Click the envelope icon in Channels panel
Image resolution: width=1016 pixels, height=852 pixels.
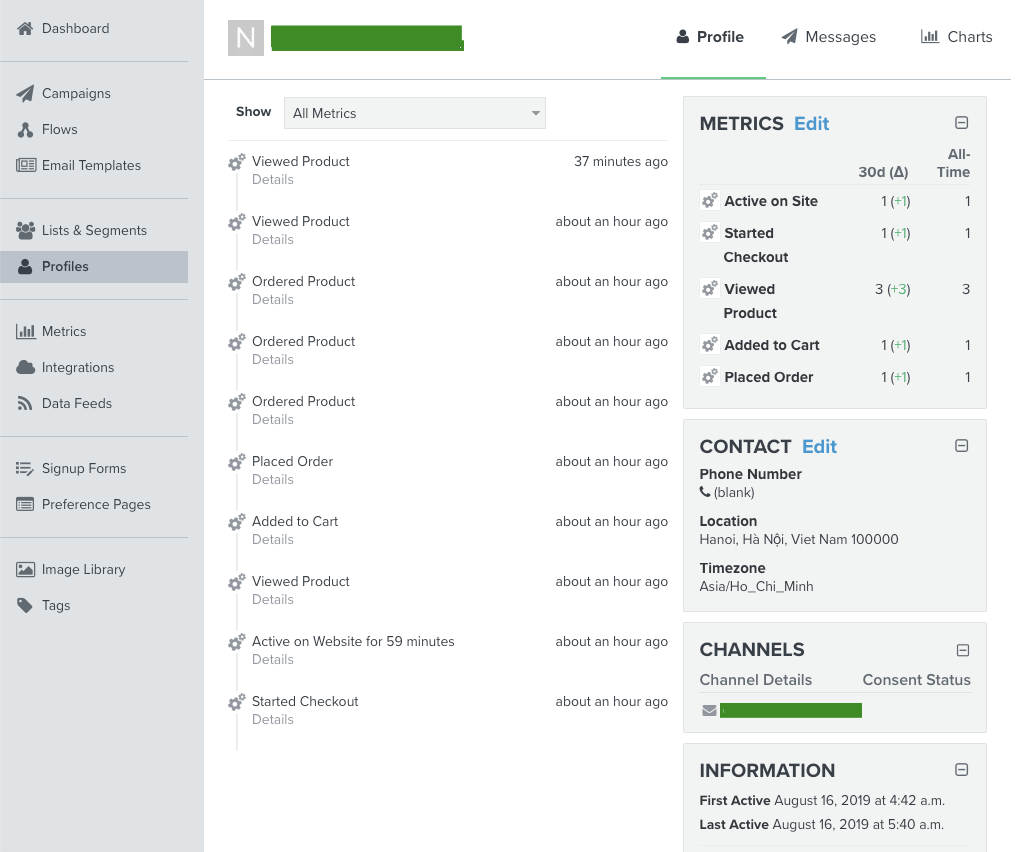click(709, 711)
